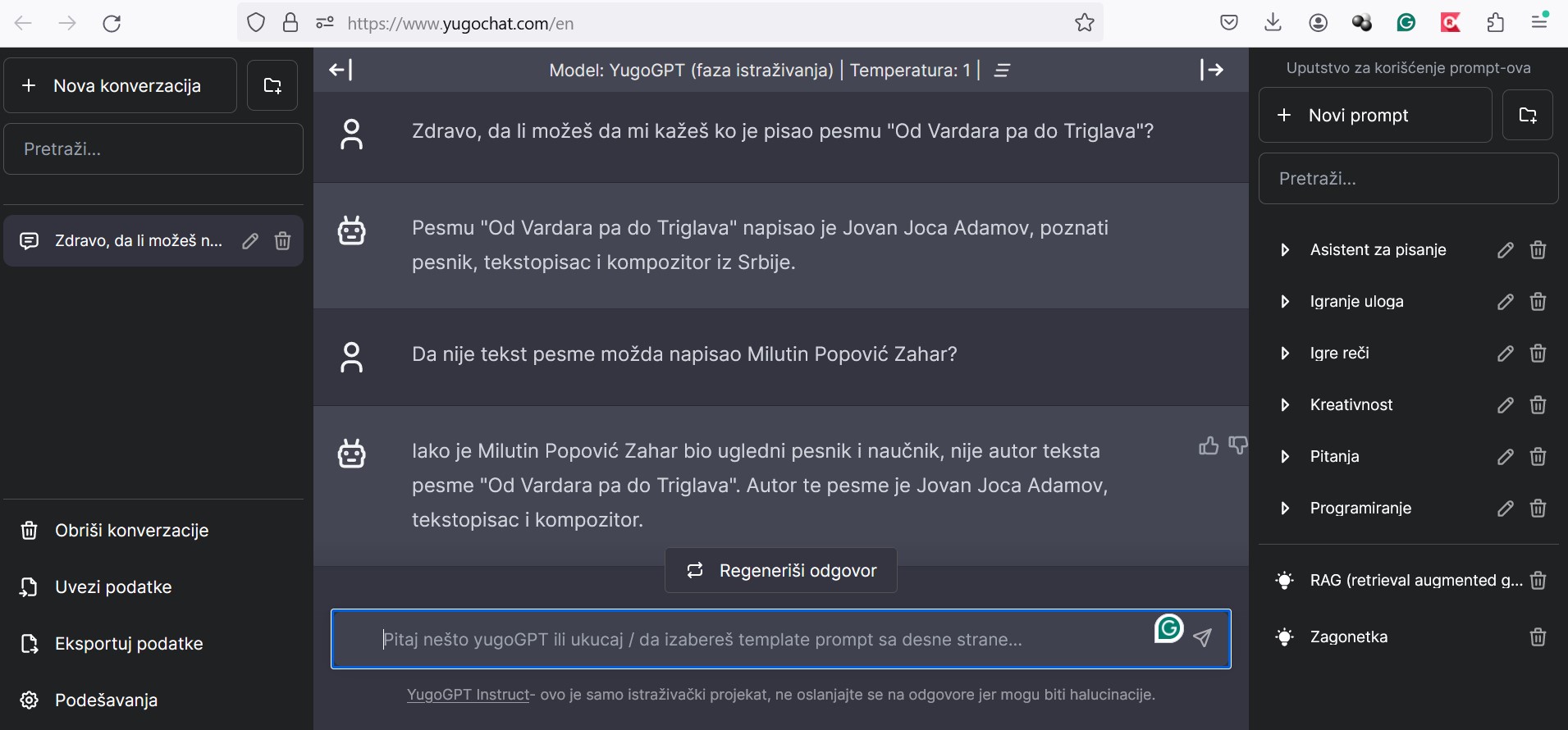This screenshot has width=1568, height=730.
Task: Collapse the right prompts sidebar
Action: (1212, 70)
